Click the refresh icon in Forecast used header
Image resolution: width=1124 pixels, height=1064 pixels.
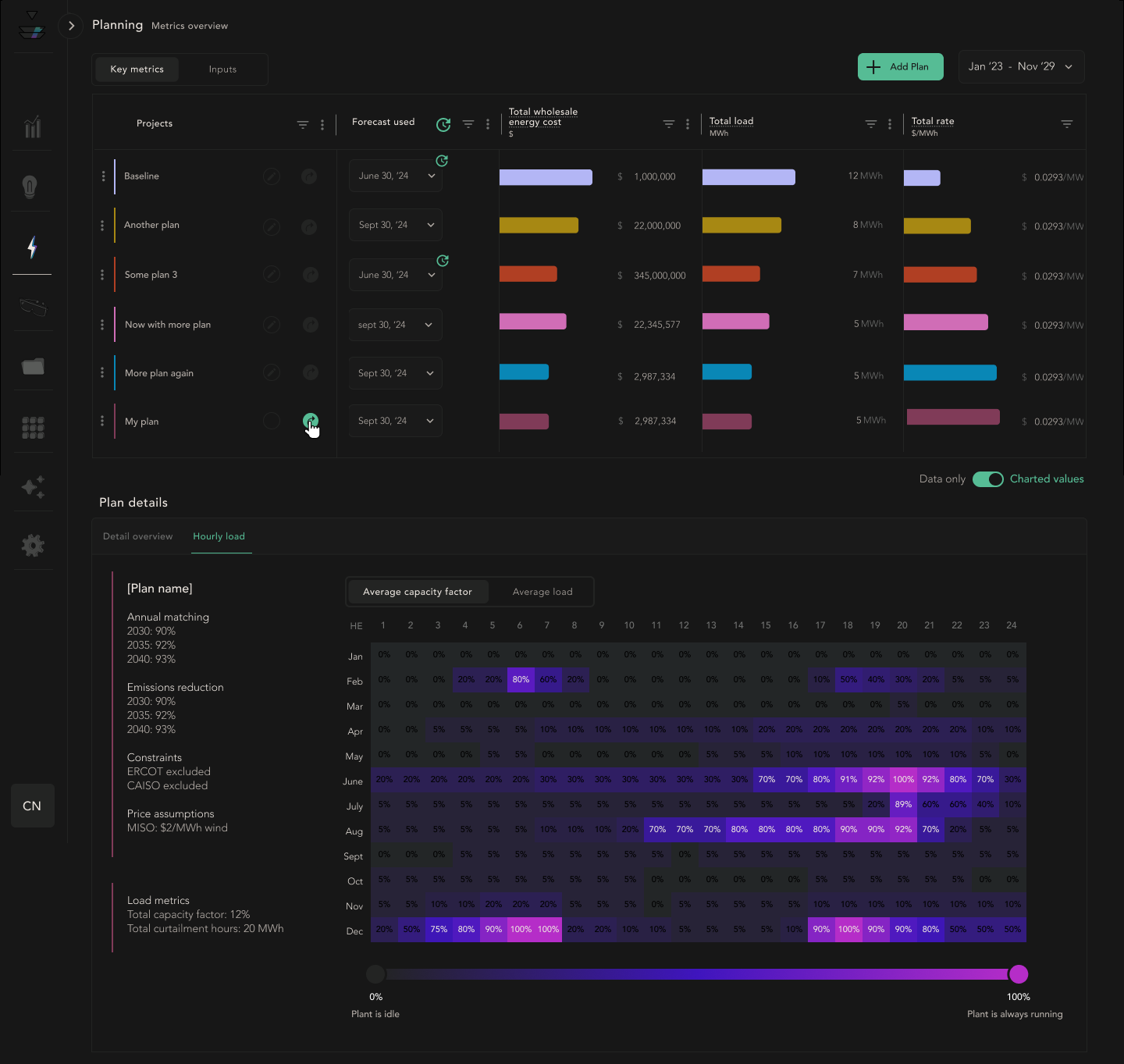click(x=443, y=124)
